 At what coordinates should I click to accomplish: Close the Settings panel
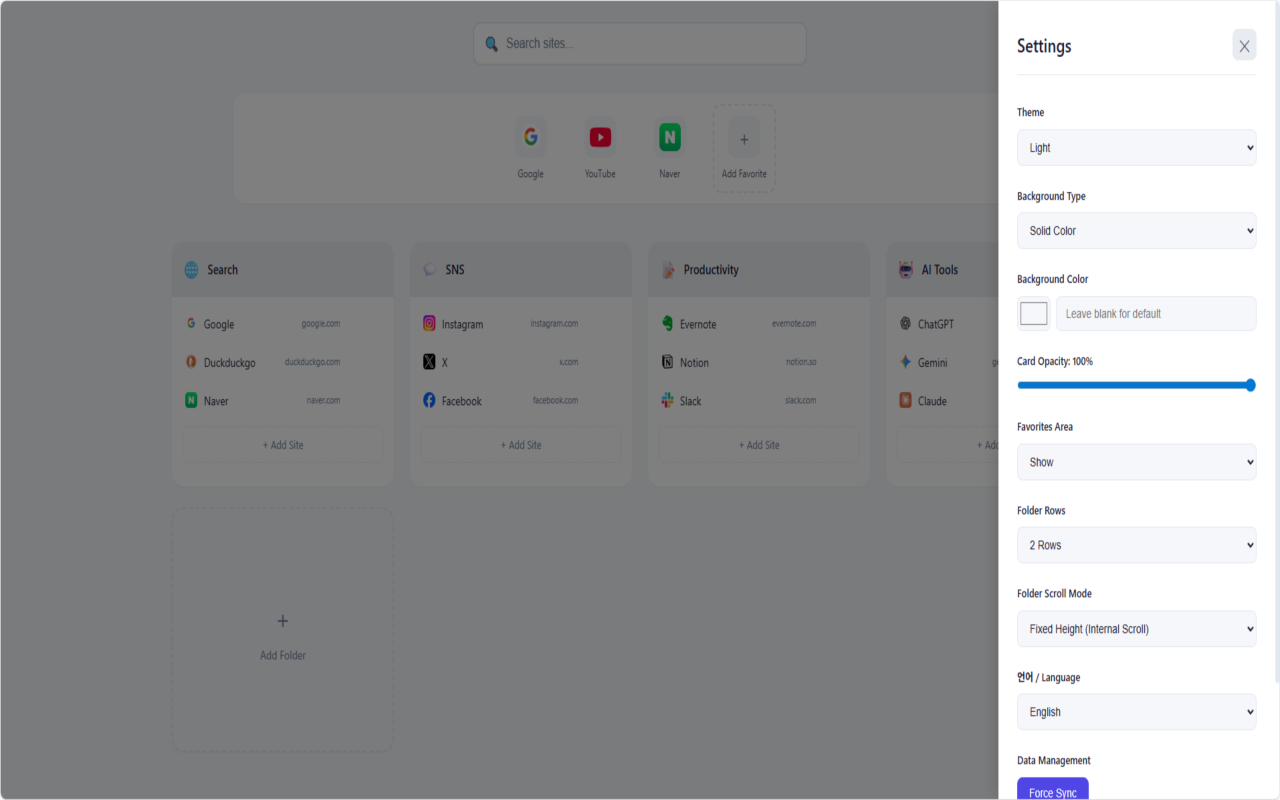coord(1244,46)
